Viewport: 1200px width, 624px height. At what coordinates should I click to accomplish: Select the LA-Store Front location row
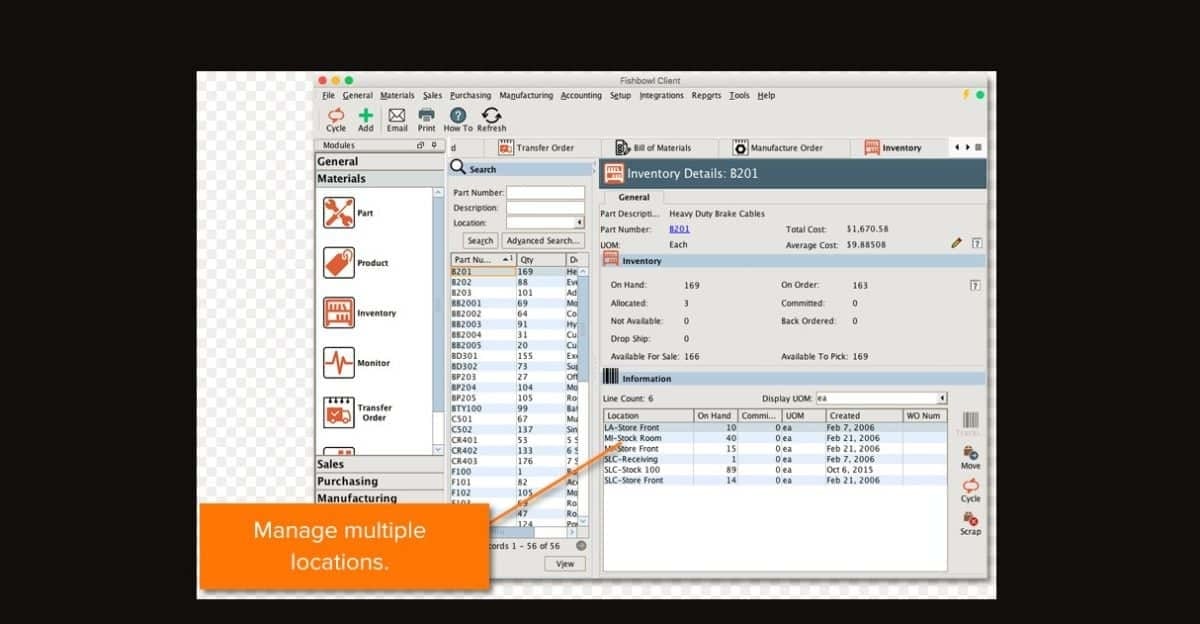pyautogui.click(x=774, y=427)
